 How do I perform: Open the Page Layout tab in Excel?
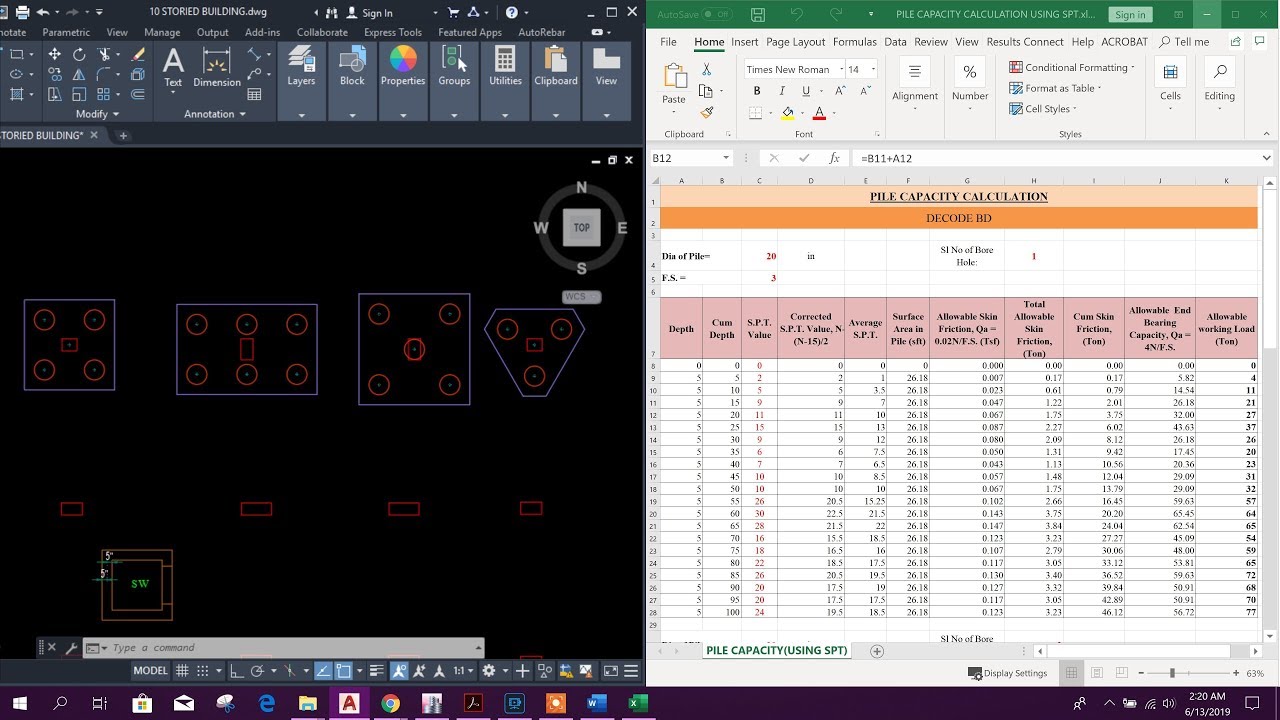[796, 42]
